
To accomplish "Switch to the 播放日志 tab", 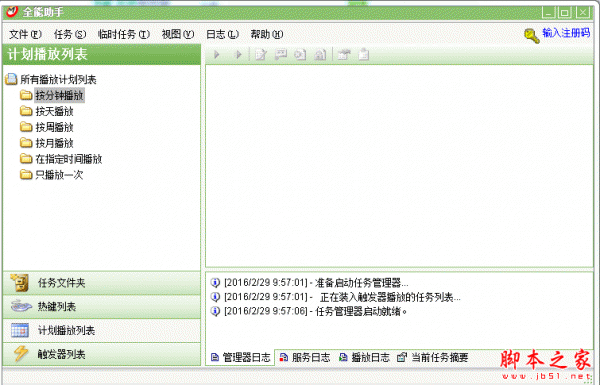I will [365, 358].
